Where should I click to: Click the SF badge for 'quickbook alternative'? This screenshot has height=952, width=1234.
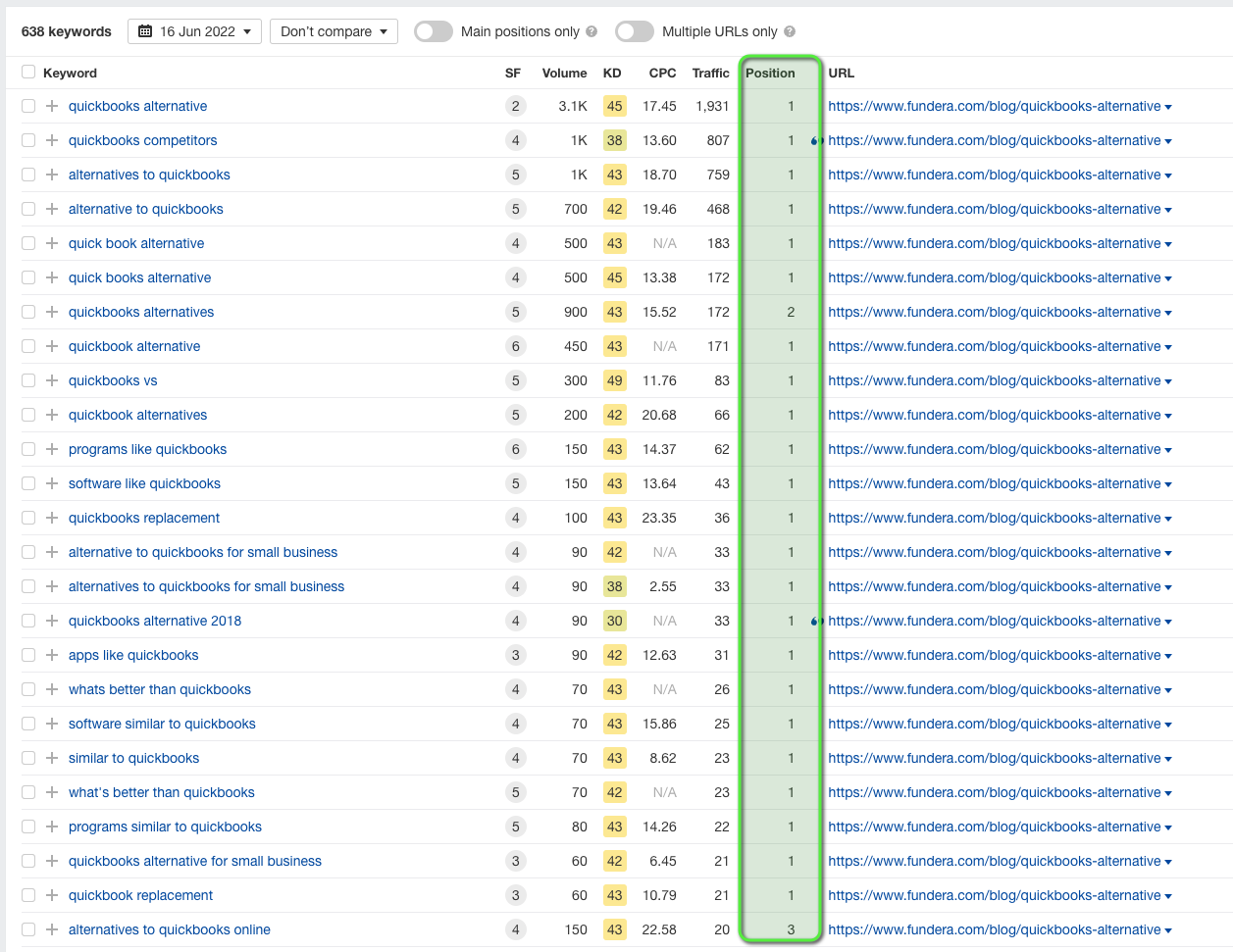click(x=515, y=346)
